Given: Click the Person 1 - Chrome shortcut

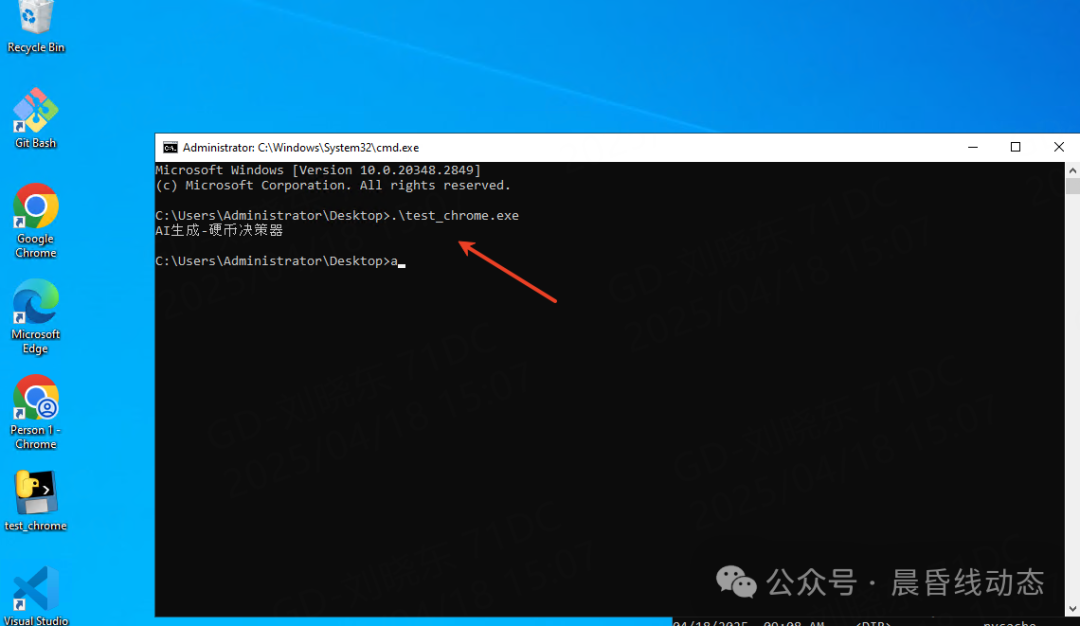Looking at the screenshot, I should tap(36, 406).
